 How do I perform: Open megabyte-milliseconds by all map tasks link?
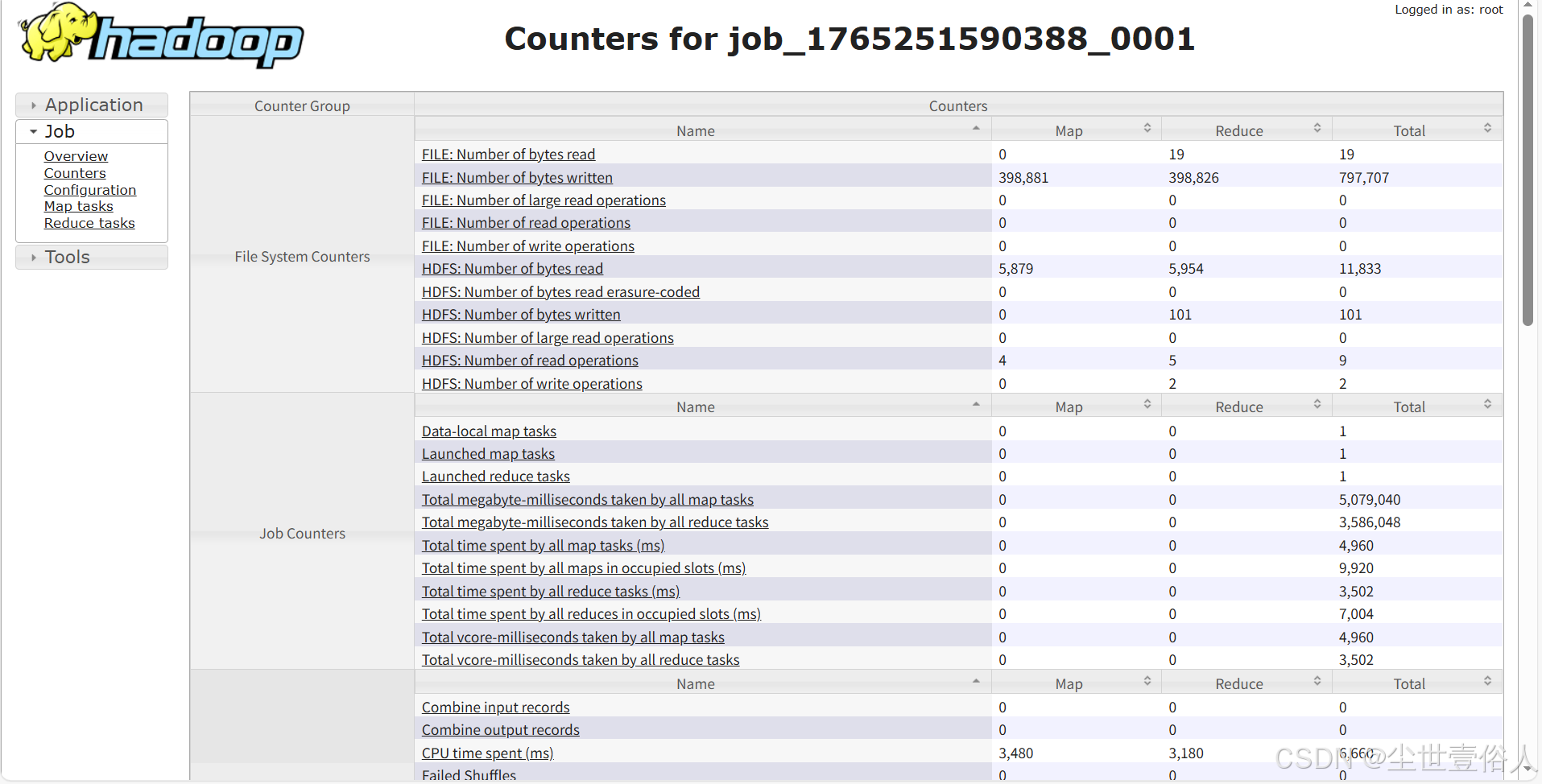click(588, 500)
